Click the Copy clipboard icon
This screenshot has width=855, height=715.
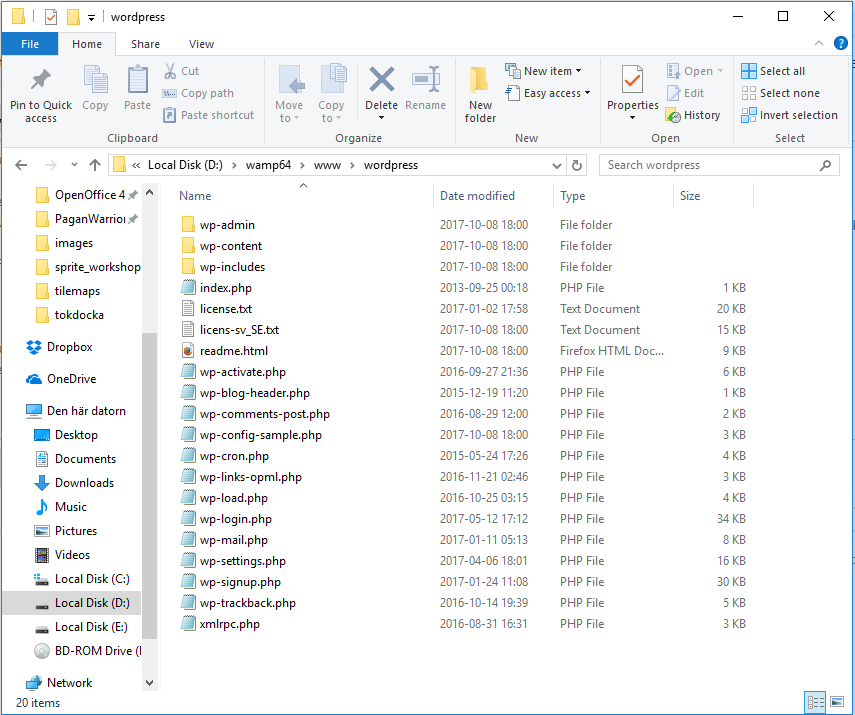[95, 80]
